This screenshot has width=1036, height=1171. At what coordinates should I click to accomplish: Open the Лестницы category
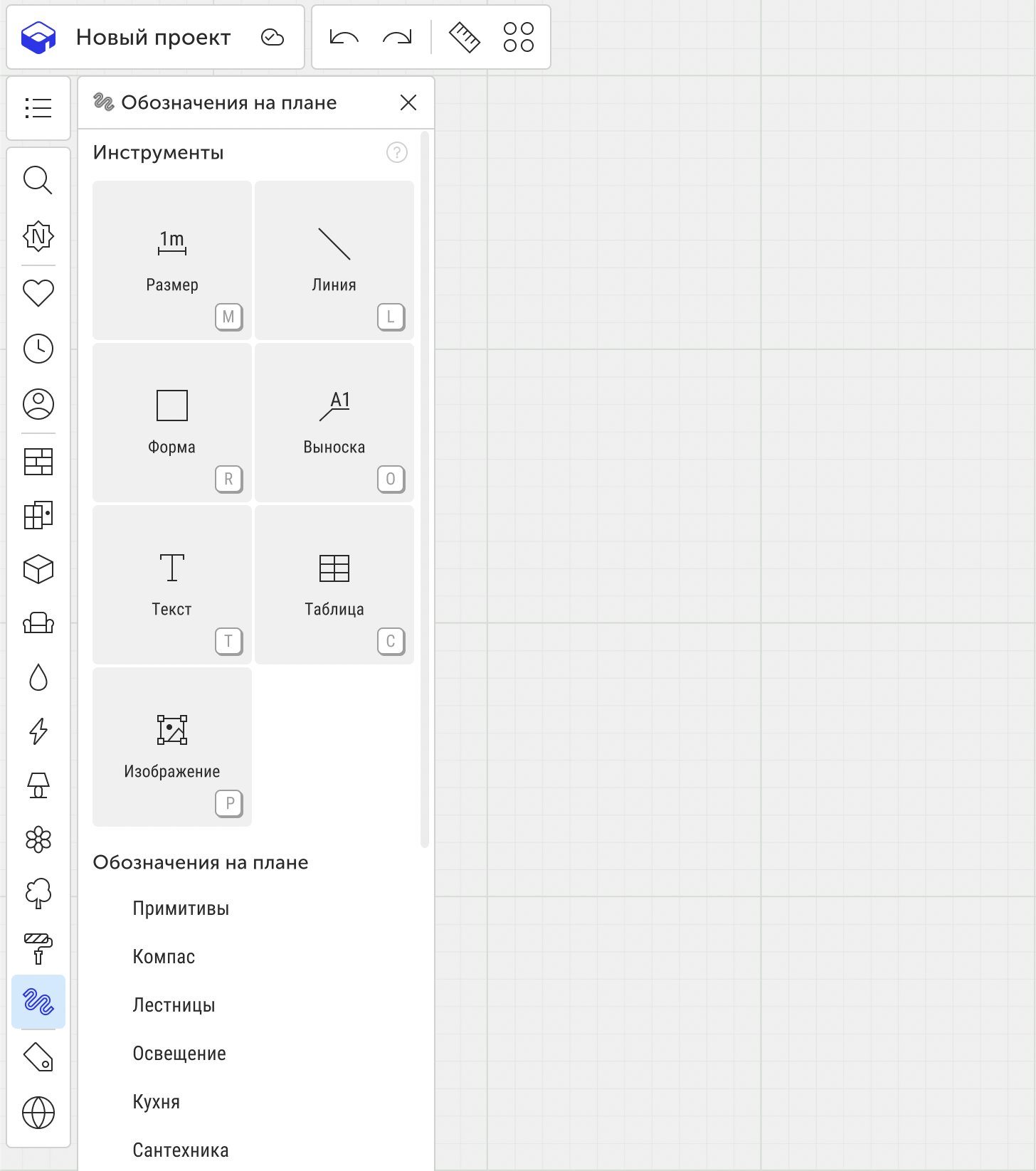tap(174, 1005)
